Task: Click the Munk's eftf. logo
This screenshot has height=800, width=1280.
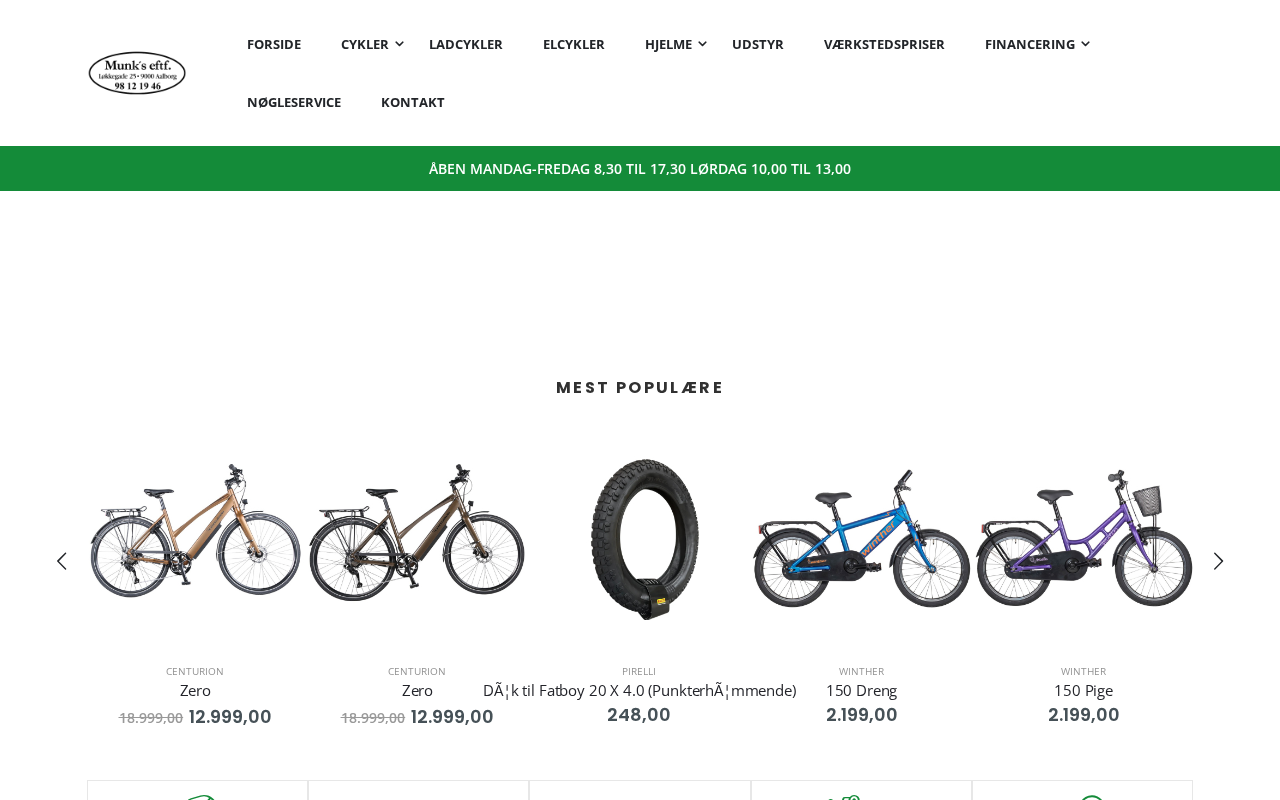Action: tap(137, 73)
